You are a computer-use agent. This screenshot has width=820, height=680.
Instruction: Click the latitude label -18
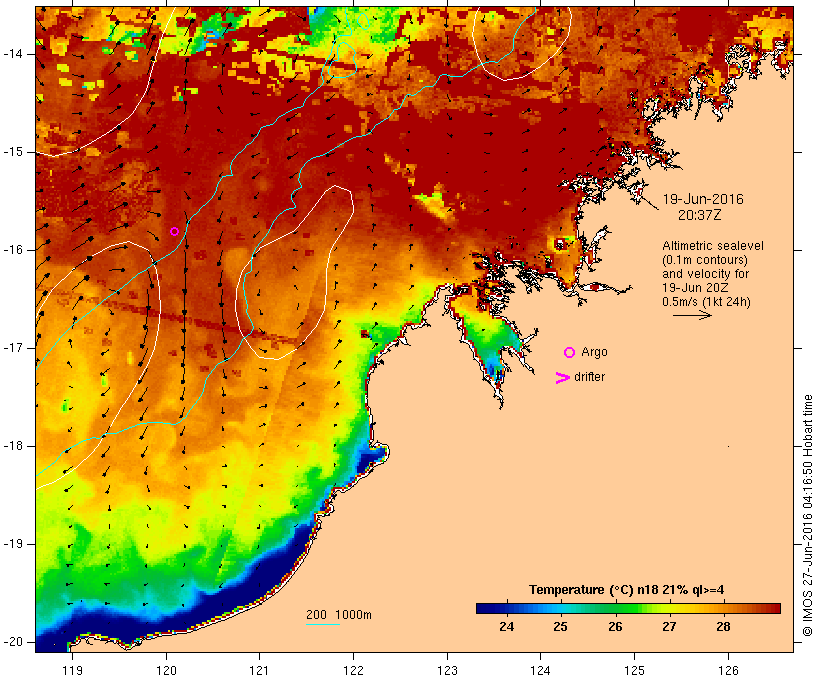click(x=13, y=446)
